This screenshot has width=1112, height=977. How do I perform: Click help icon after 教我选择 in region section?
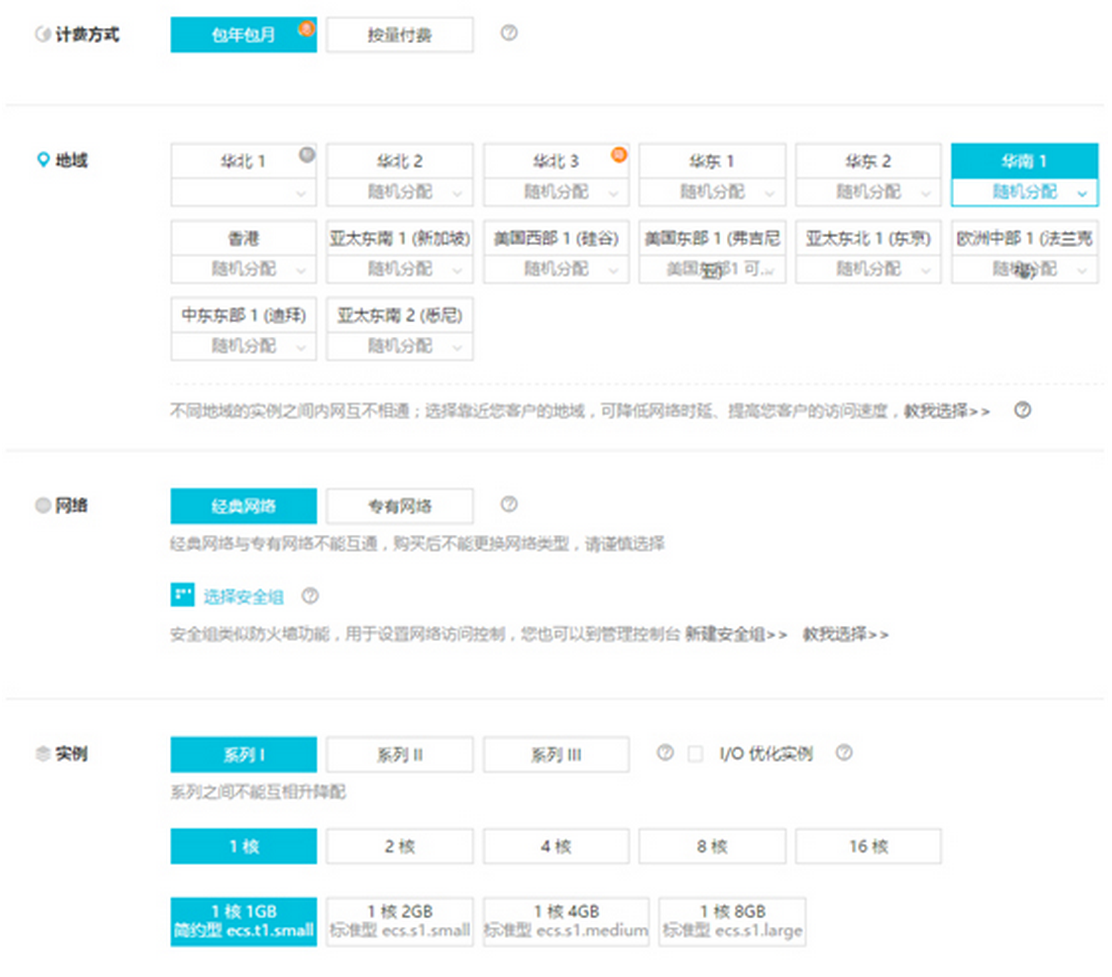tap(1022, 410)
